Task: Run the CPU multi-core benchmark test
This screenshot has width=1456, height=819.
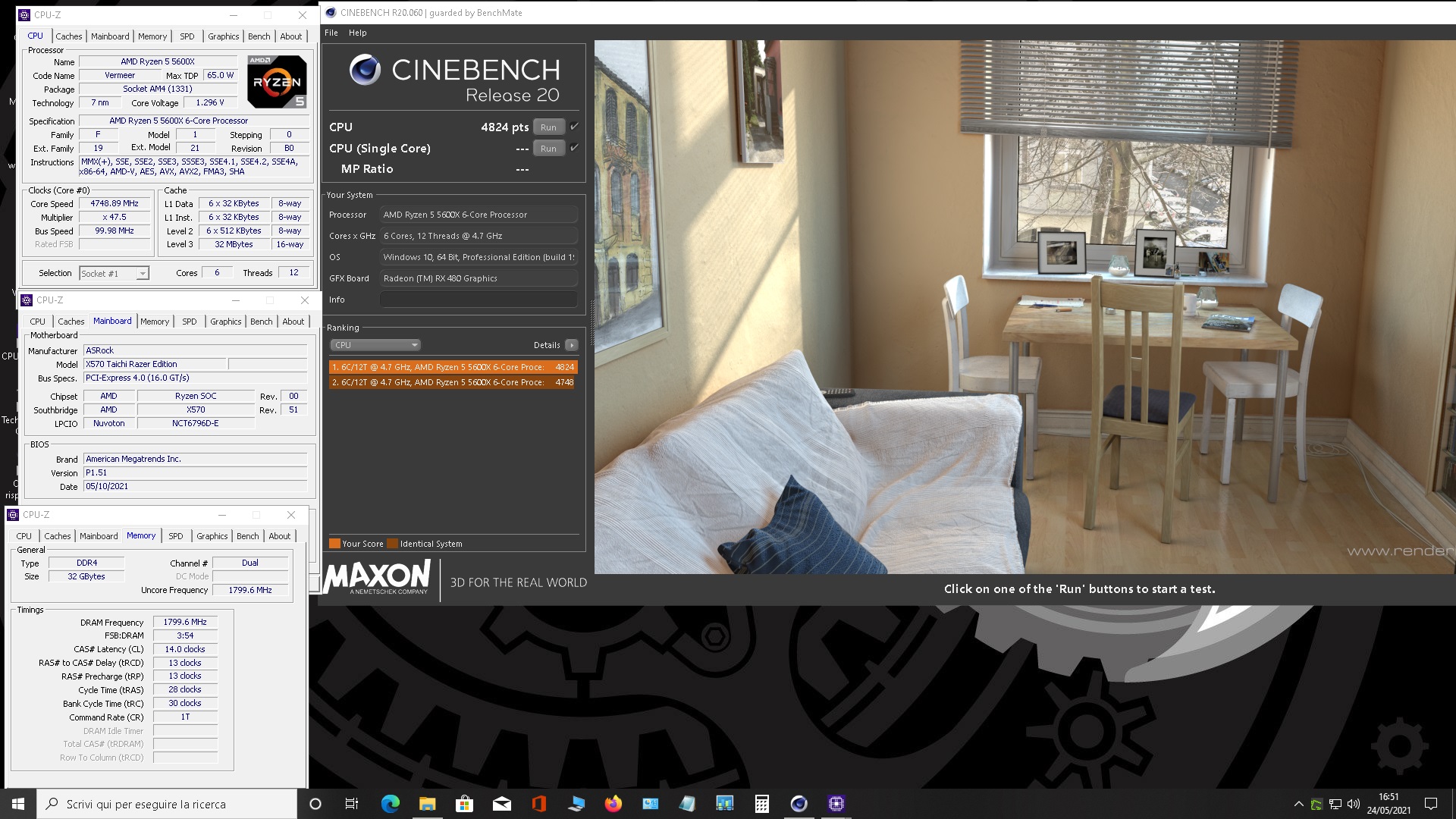Action: click(x=548, y=127)
